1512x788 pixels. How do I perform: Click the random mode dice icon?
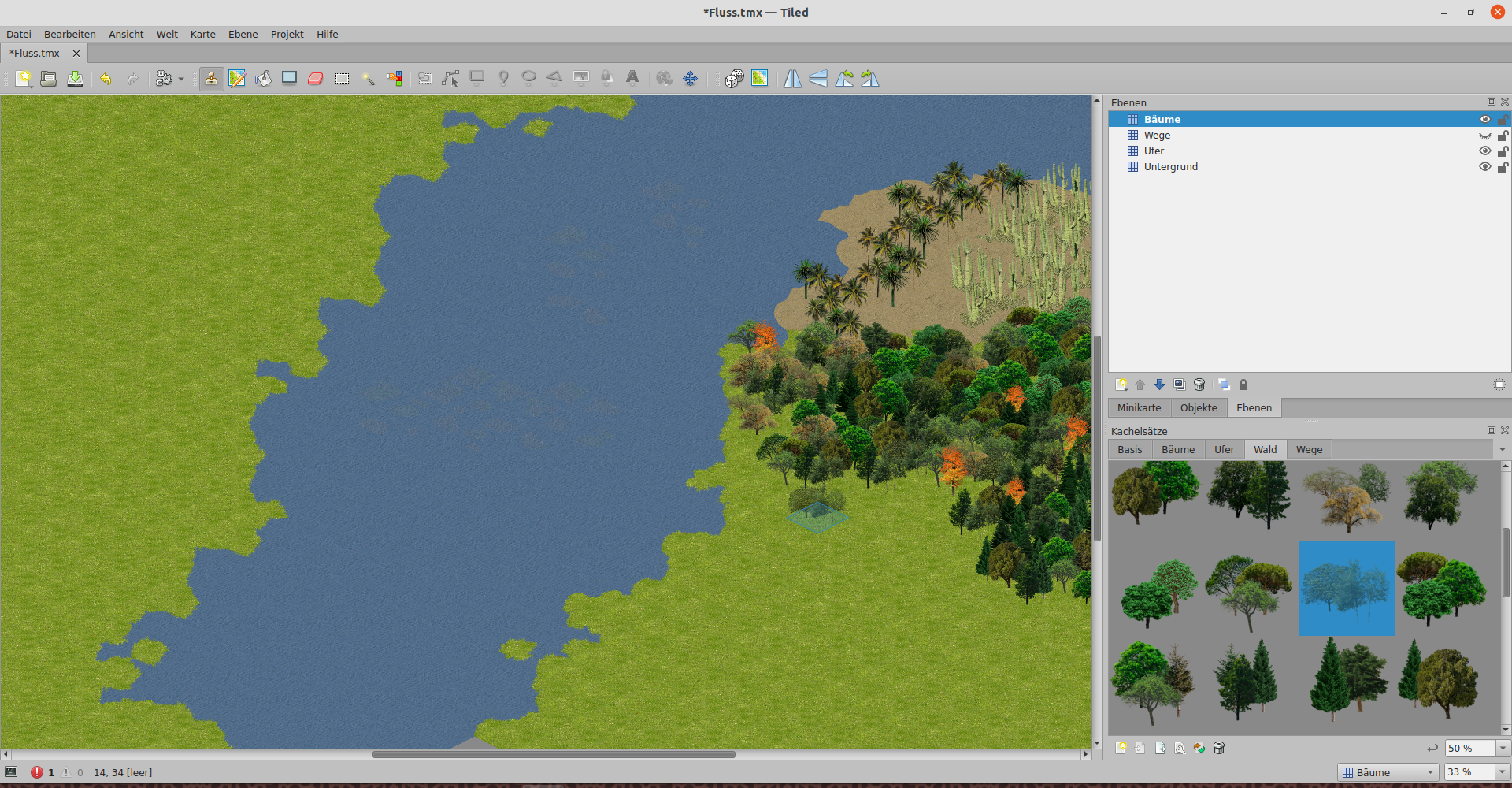coord(734,79)
